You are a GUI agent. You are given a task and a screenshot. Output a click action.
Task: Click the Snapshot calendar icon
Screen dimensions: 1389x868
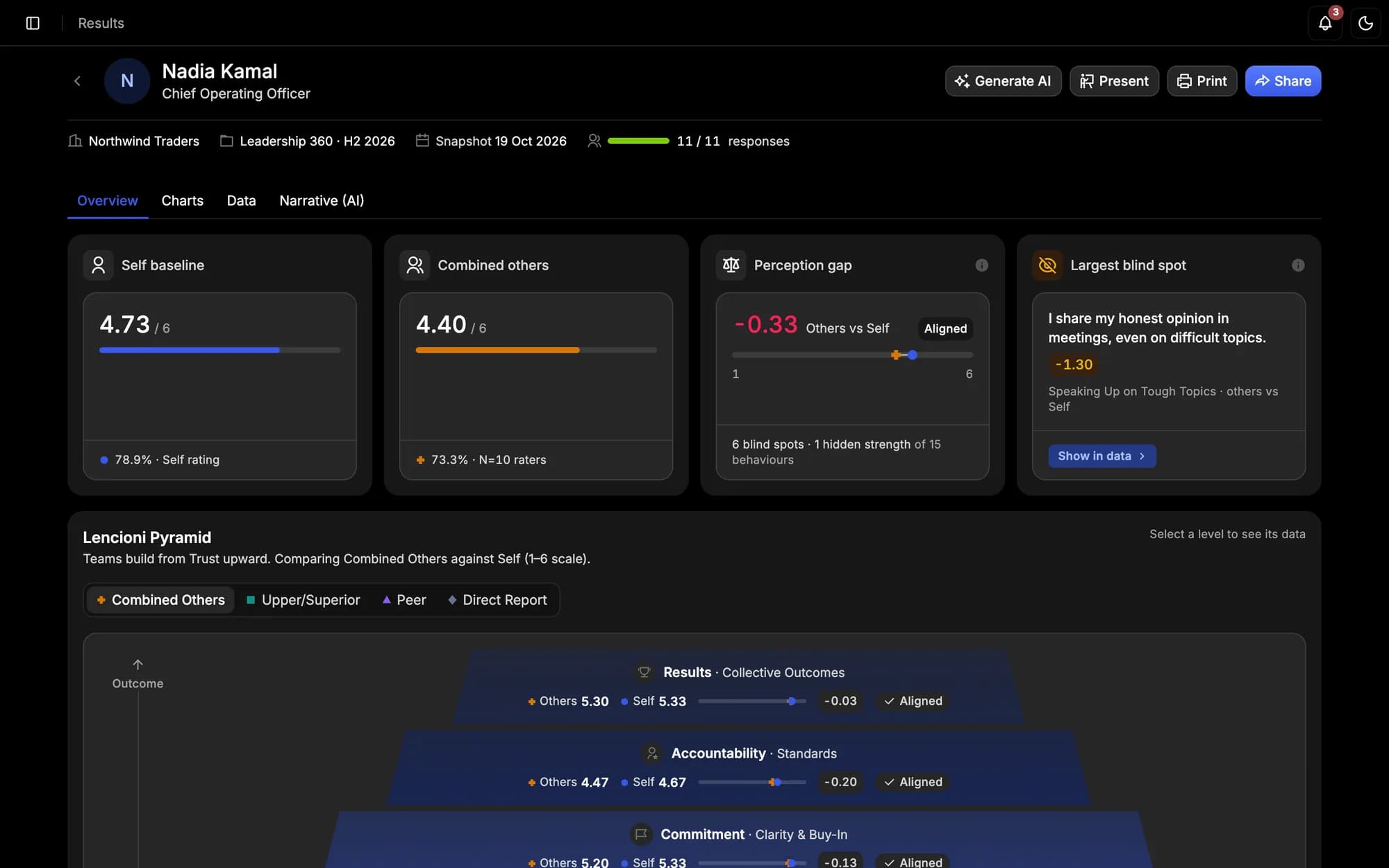(422, 141)
